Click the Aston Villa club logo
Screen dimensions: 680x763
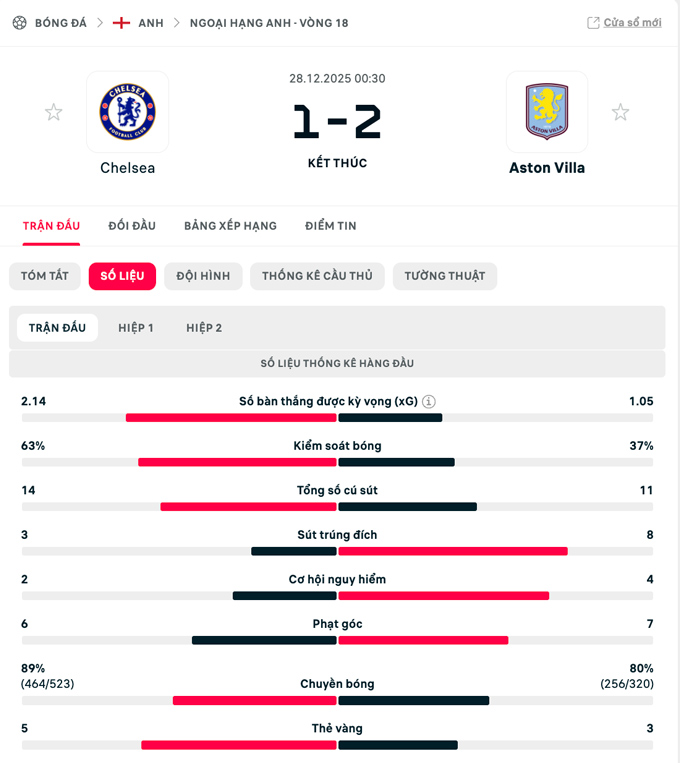coord(546,112)
